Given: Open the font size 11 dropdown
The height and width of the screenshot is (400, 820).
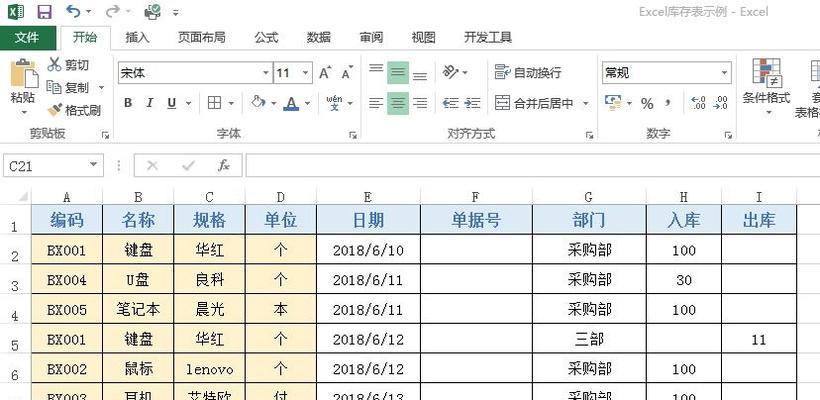Looking at the screenshot, I should tap(306, 73).
